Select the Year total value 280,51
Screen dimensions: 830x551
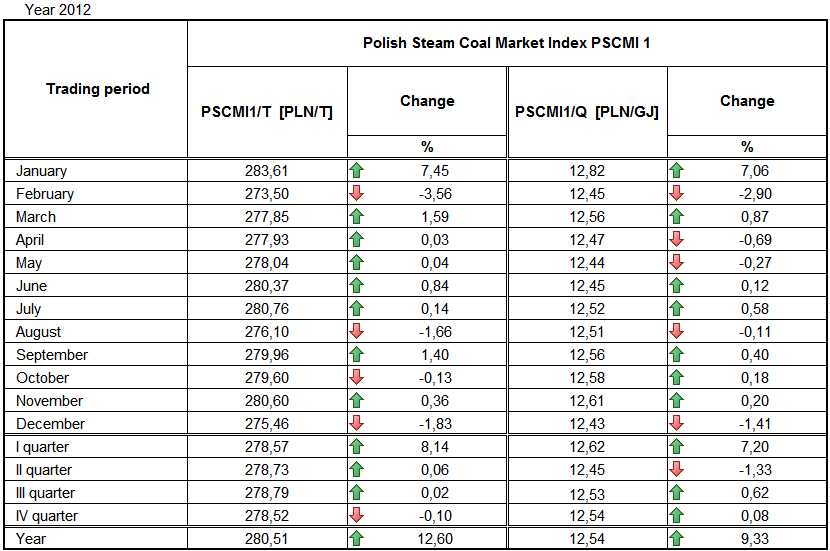[266, 540]
